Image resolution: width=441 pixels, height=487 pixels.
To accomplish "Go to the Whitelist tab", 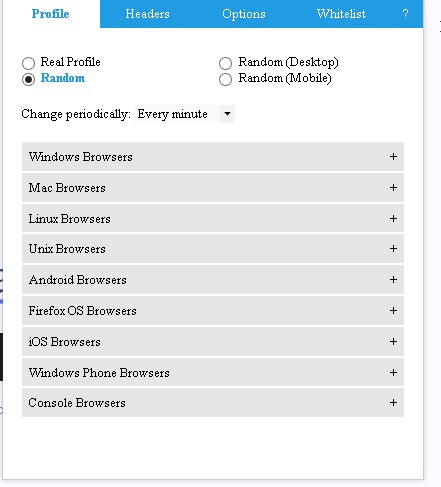I will pyautogui.click(x=341, y=14).
